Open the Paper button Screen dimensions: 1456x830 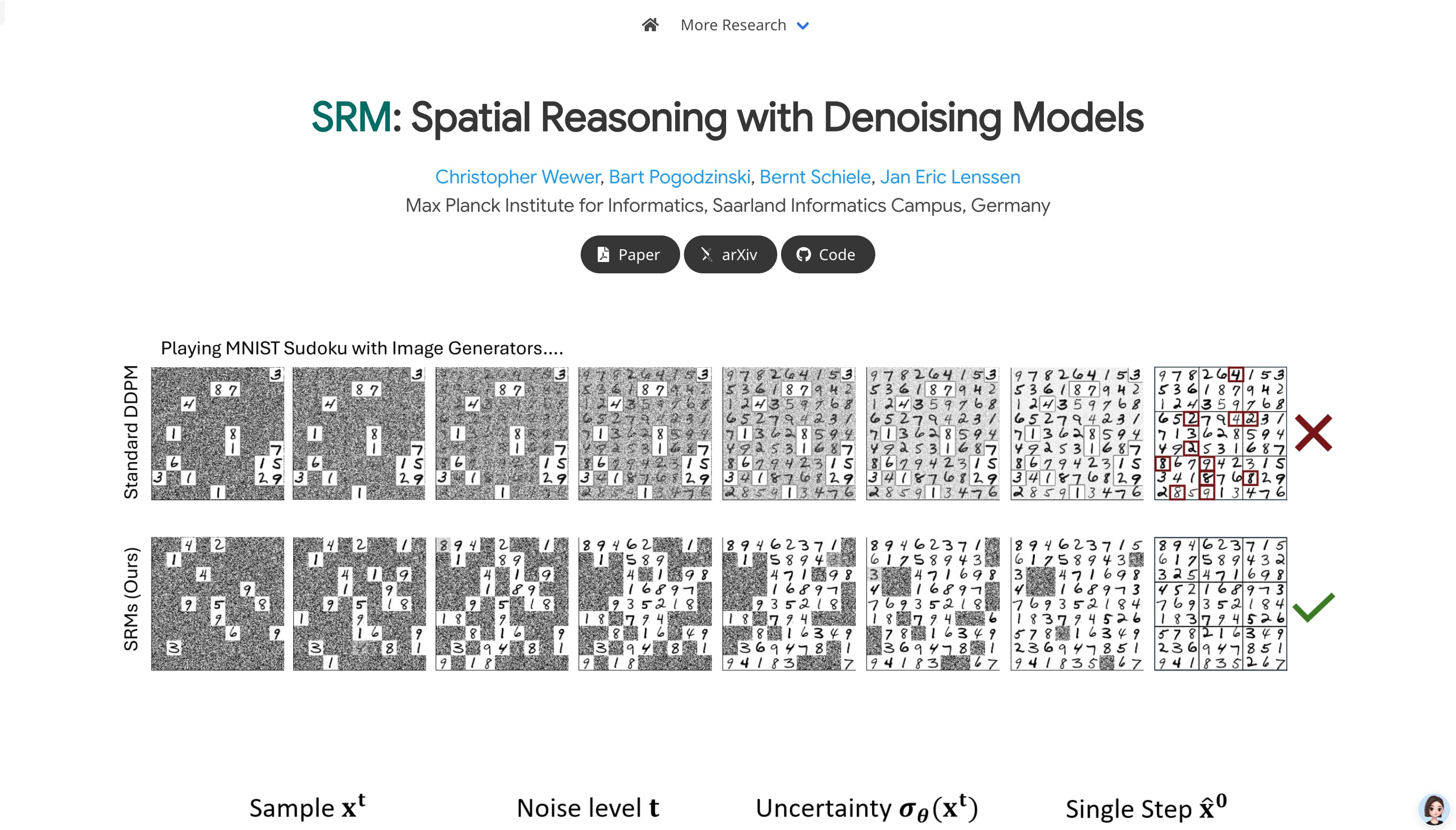pos(629,254)
